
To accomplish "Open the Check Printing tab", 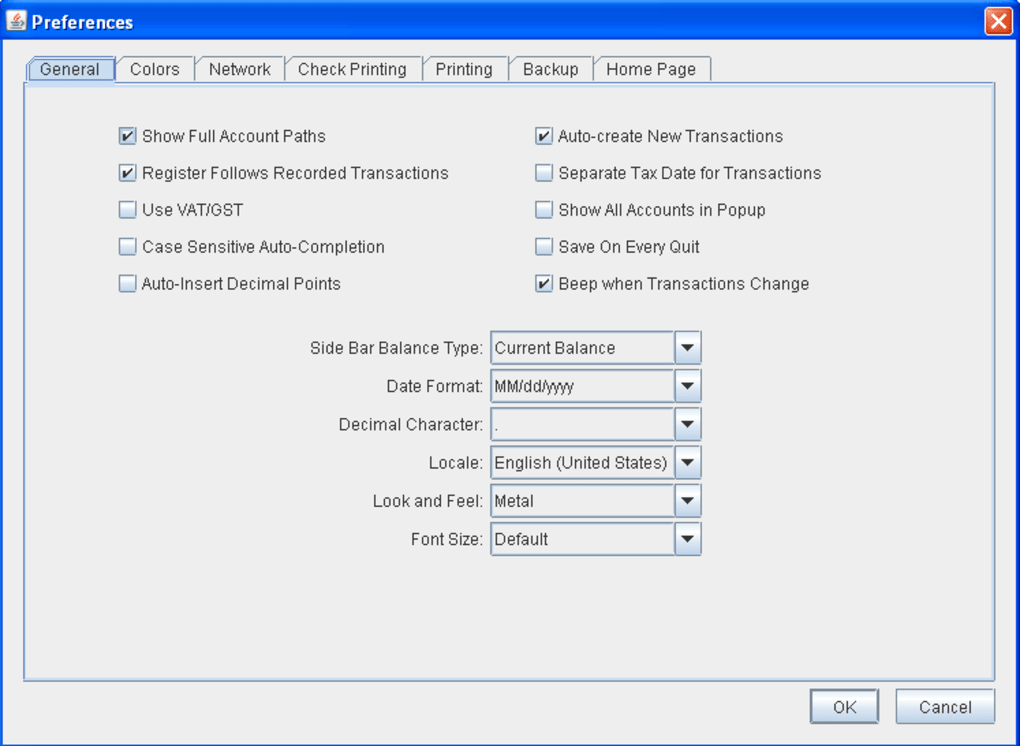I will coord(352,69).
